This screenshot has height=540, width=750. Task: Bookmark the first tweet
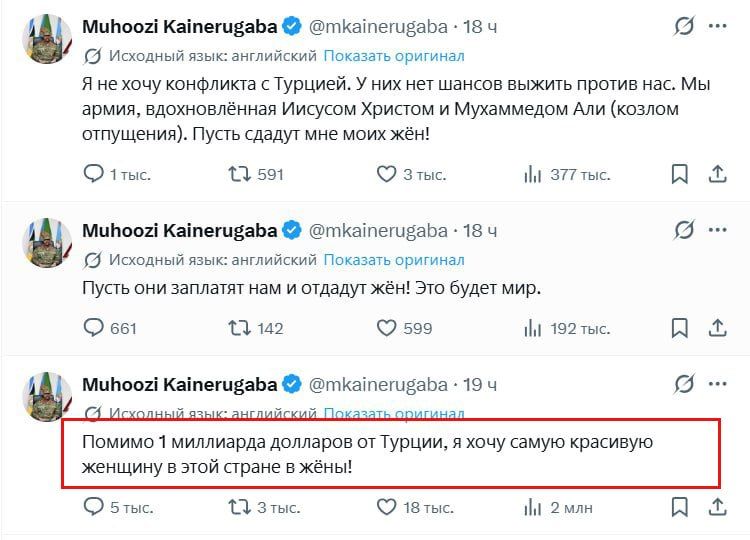[x=679, y=174]
